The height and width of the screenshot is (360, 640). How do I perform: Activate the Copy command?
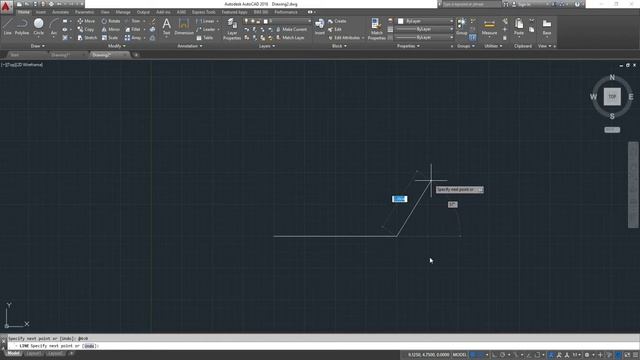86,29
